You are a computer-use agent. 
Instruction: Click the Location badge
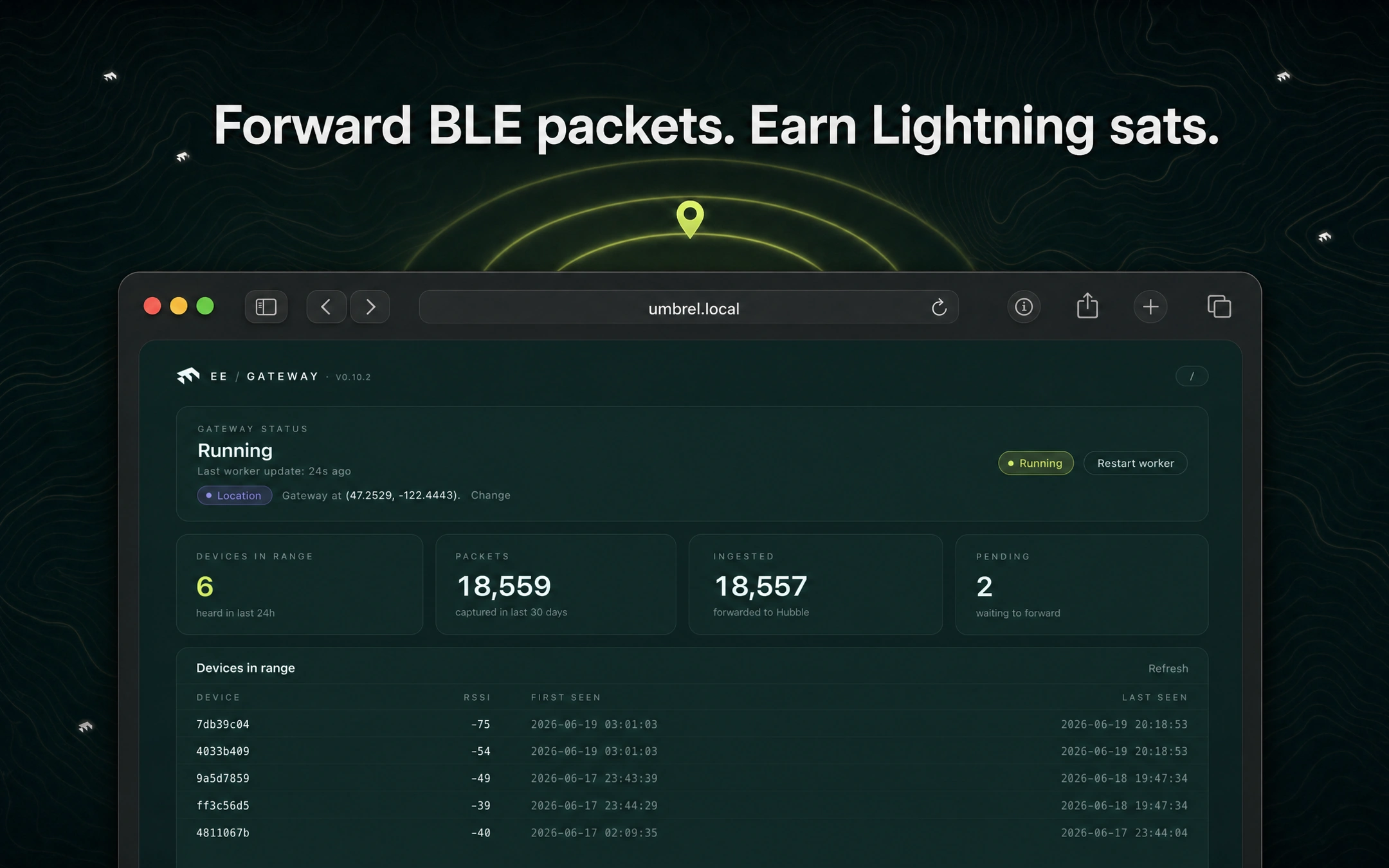(234, 495)
